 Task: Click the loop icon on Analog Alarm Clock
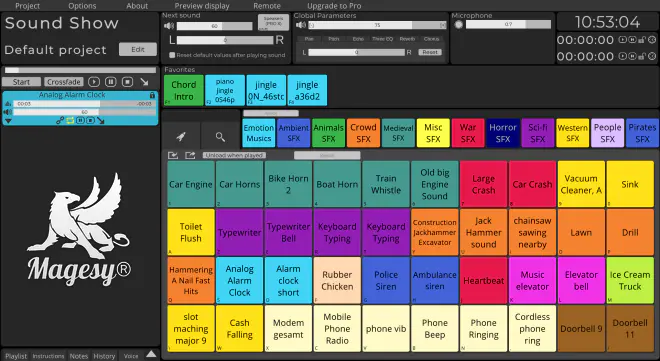[70, 120]
